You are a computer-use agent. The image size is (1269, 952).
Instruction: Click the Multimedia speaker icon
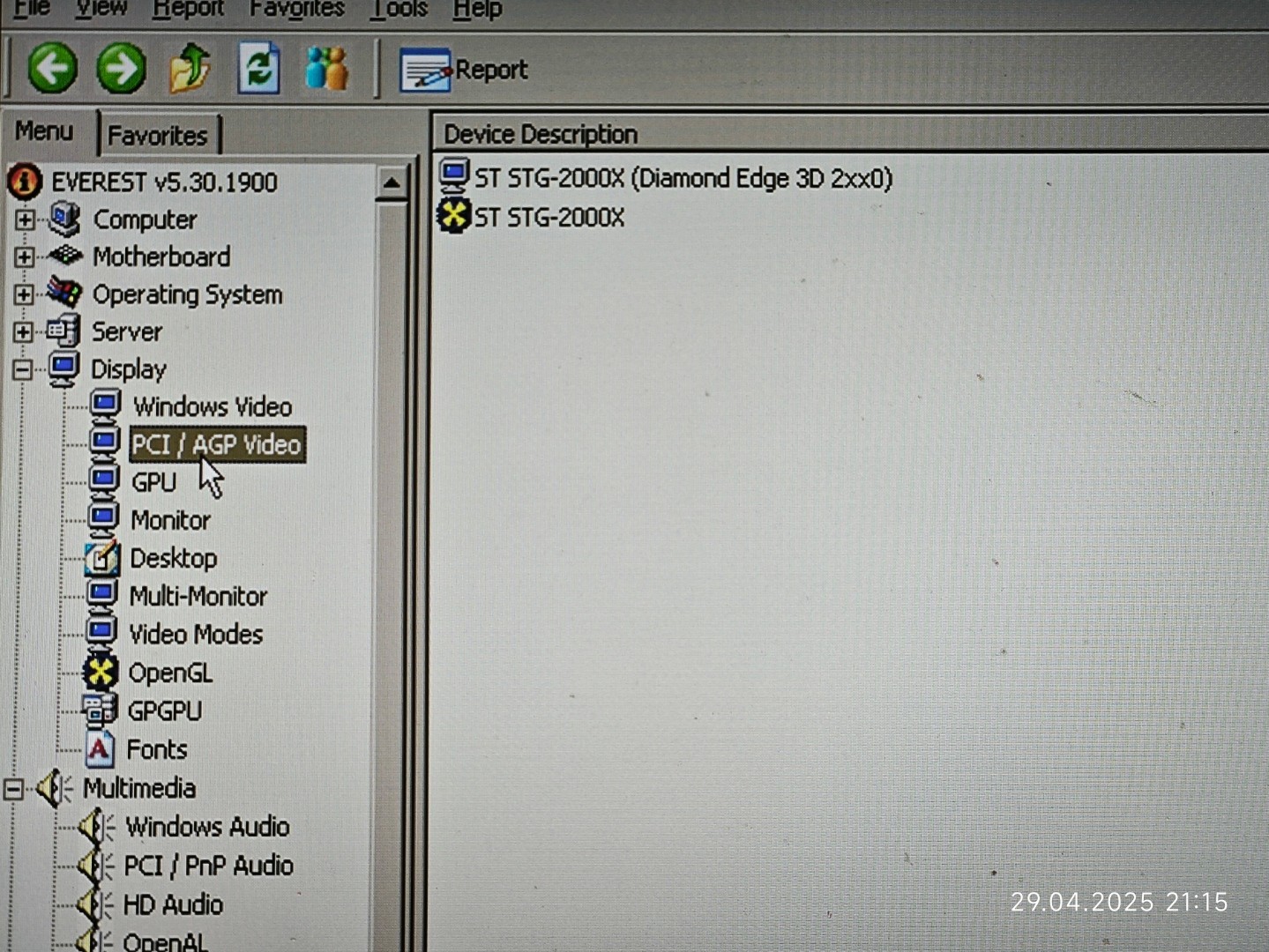(53, 788)
